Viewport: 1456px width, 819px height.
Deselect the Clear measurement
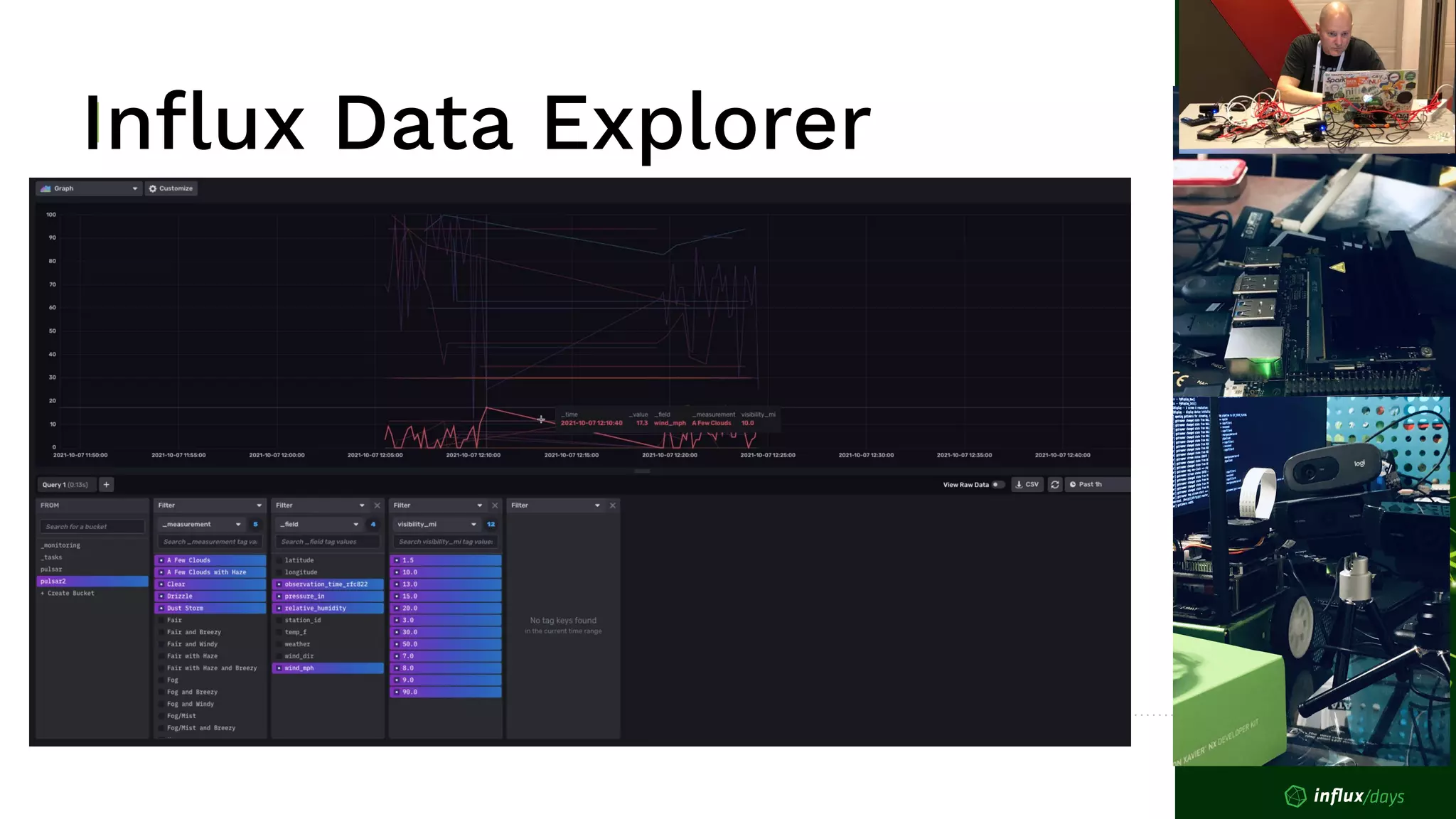click(210, 584)
